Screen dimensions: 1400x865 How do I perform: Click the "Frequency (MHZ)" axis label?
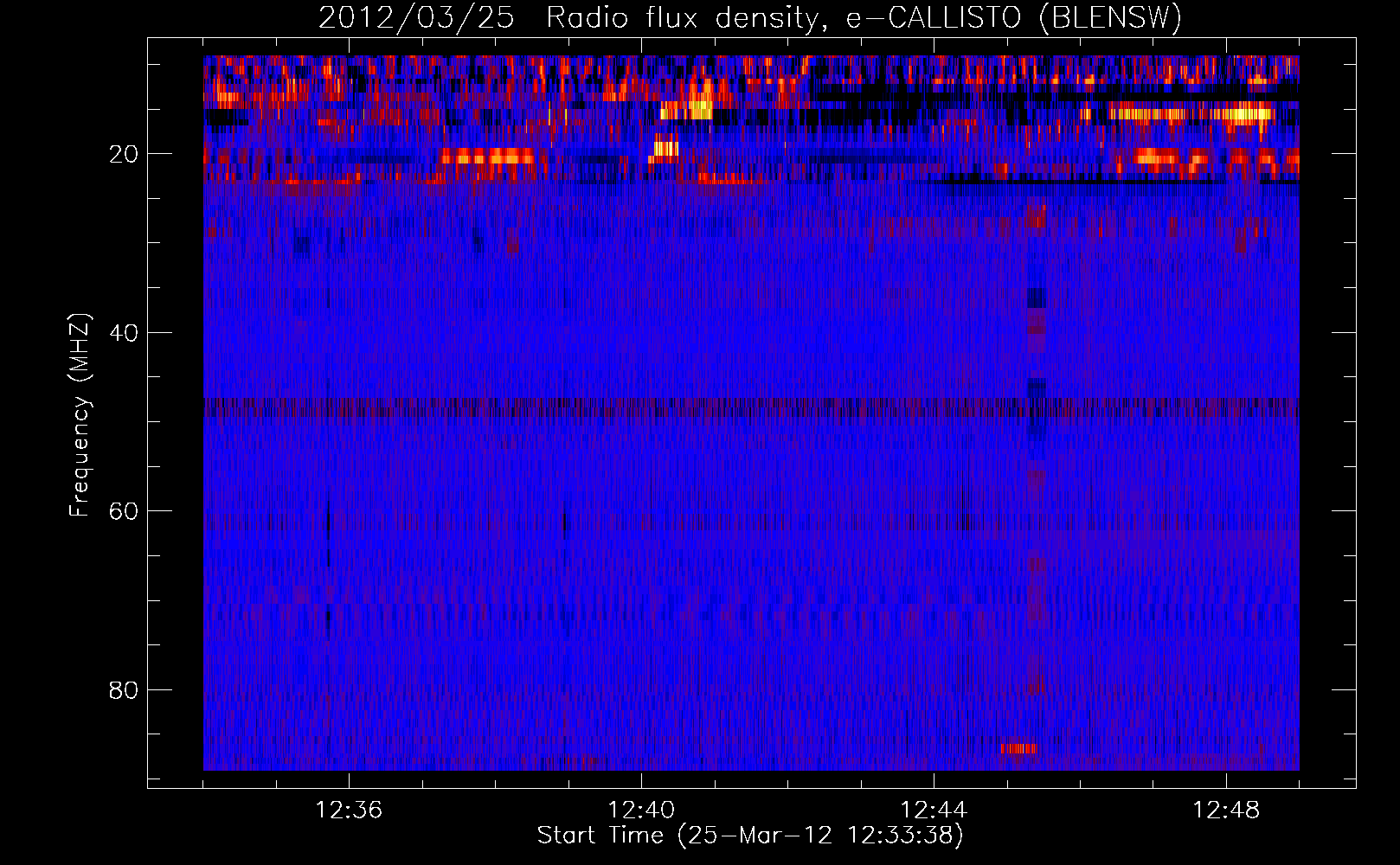(x=80, y=415)
